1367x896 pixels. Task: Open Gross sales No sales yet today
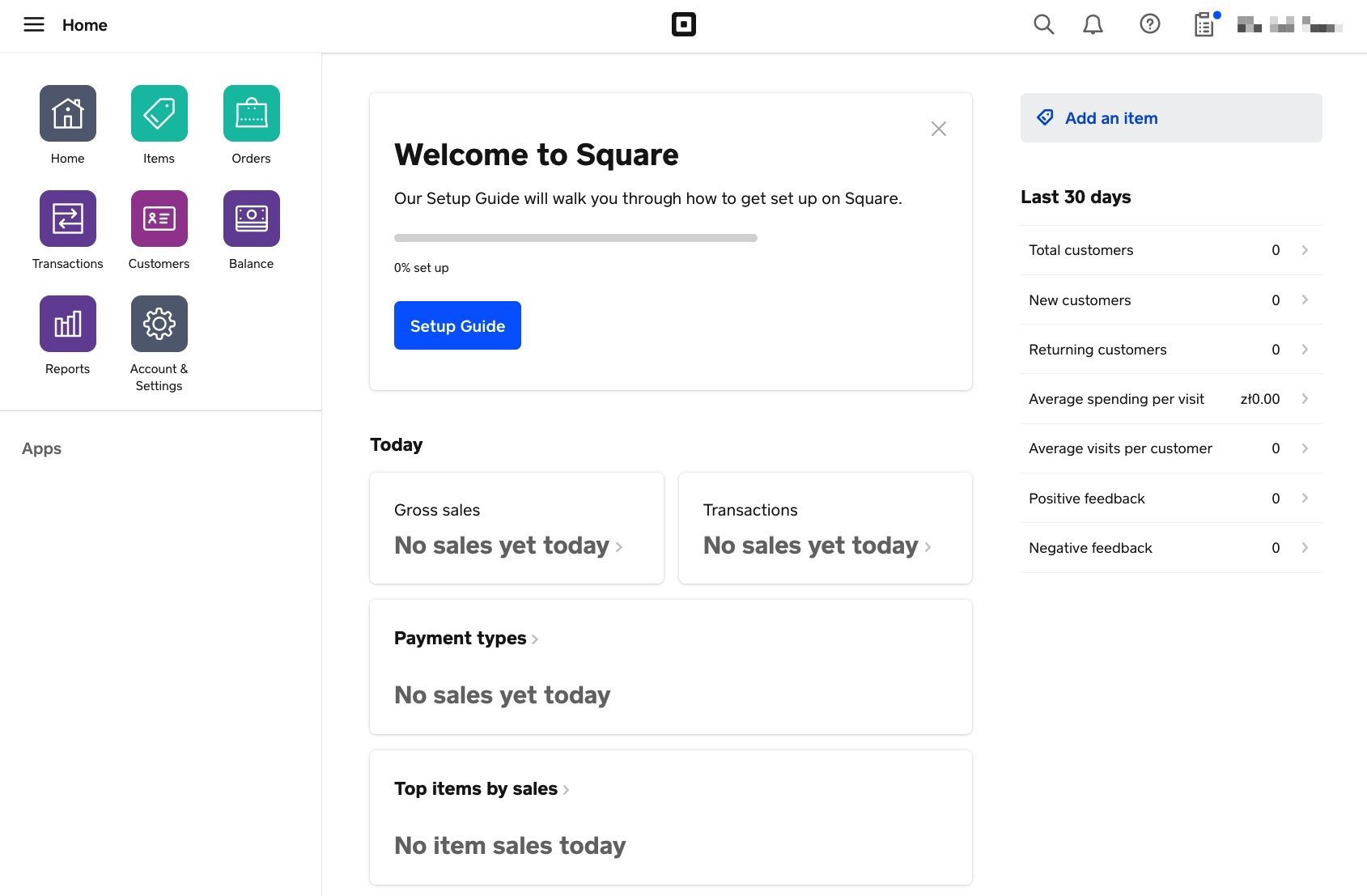(x=508, y=546)
